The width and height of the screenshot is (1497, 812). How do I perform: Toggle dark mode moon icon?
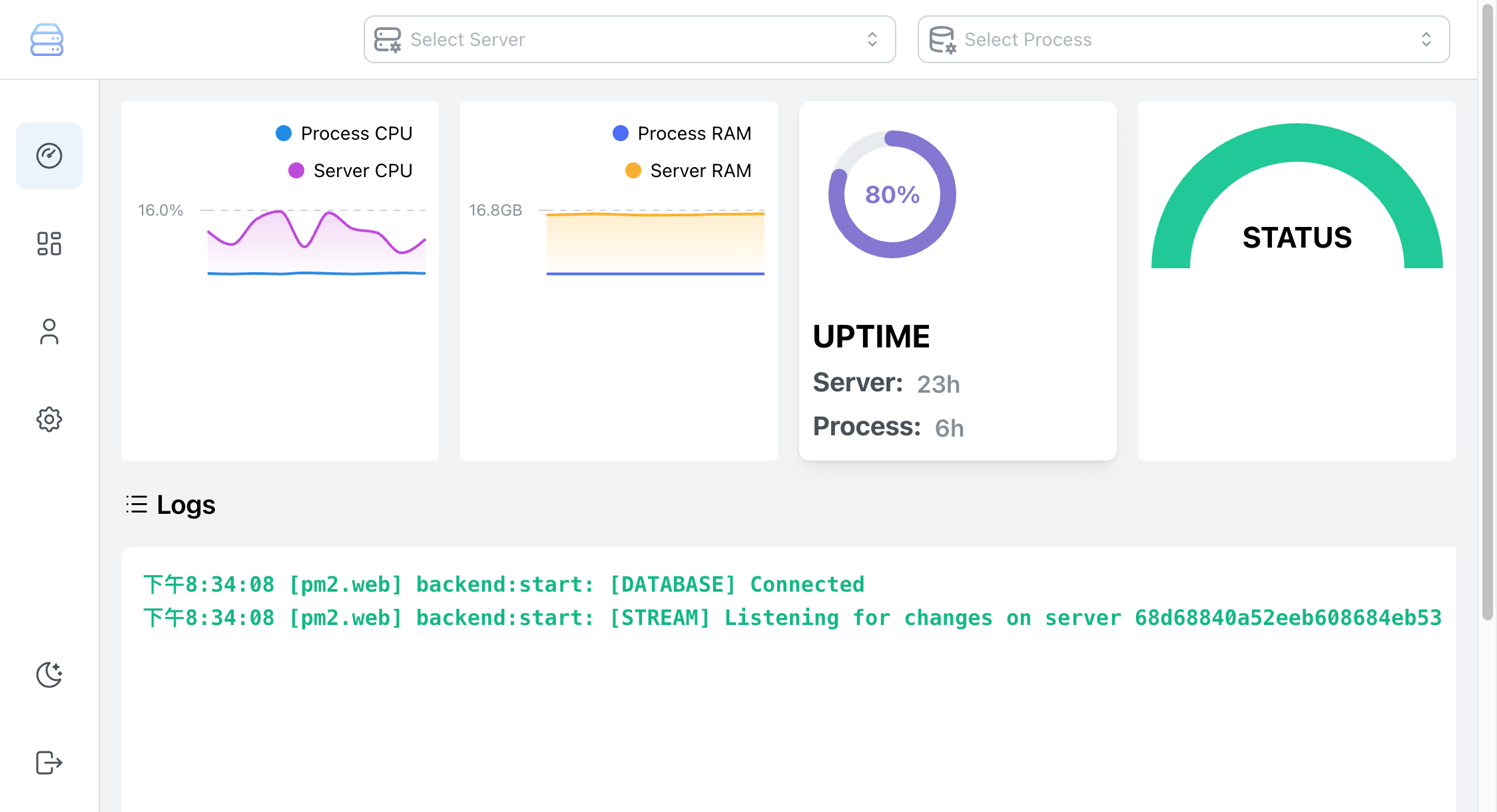(x=49, y=675)
